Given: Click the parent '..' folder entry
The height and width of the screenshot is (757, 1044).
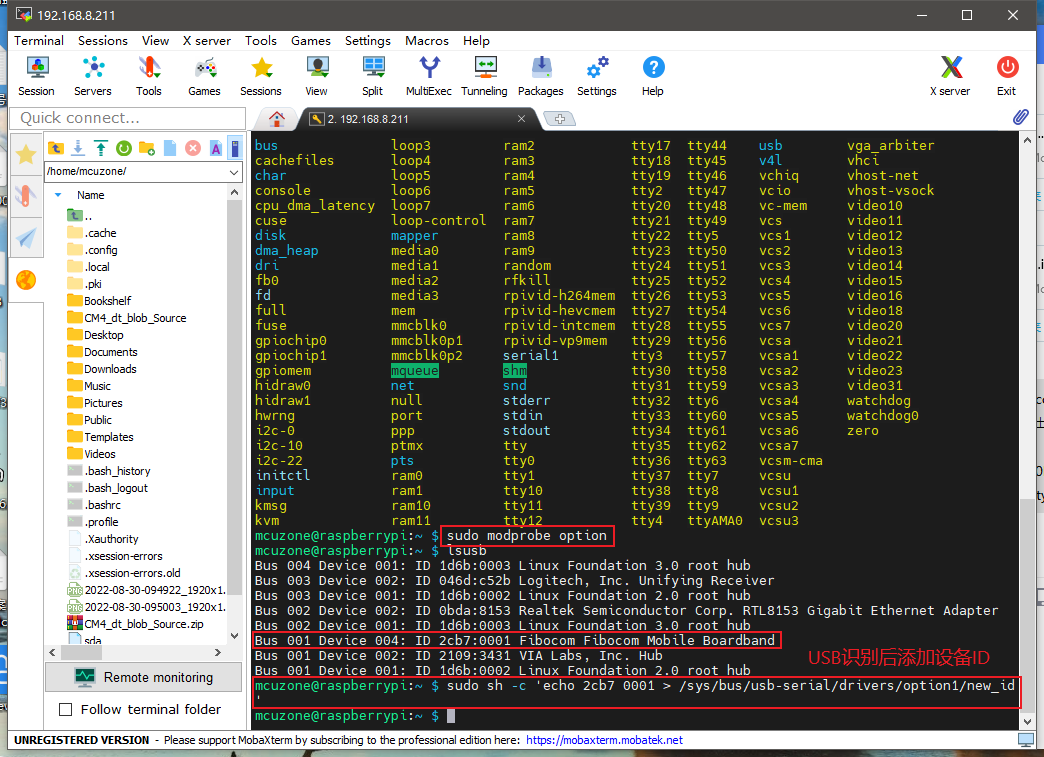Looking at the screenshot, I should (80, 216).
